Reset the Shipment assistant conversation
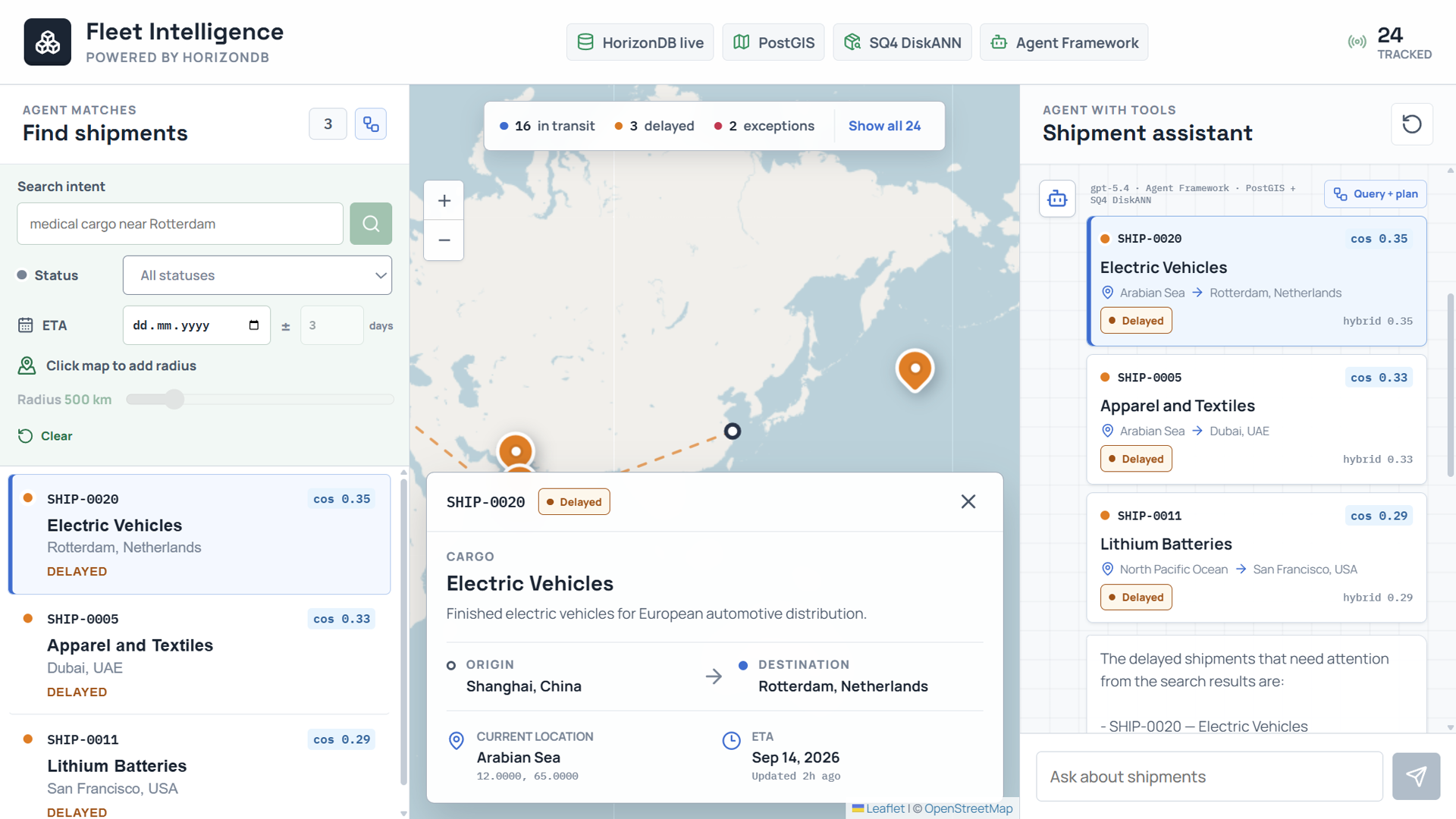This screenshot has width=1456, height=819. point(1412,124)
